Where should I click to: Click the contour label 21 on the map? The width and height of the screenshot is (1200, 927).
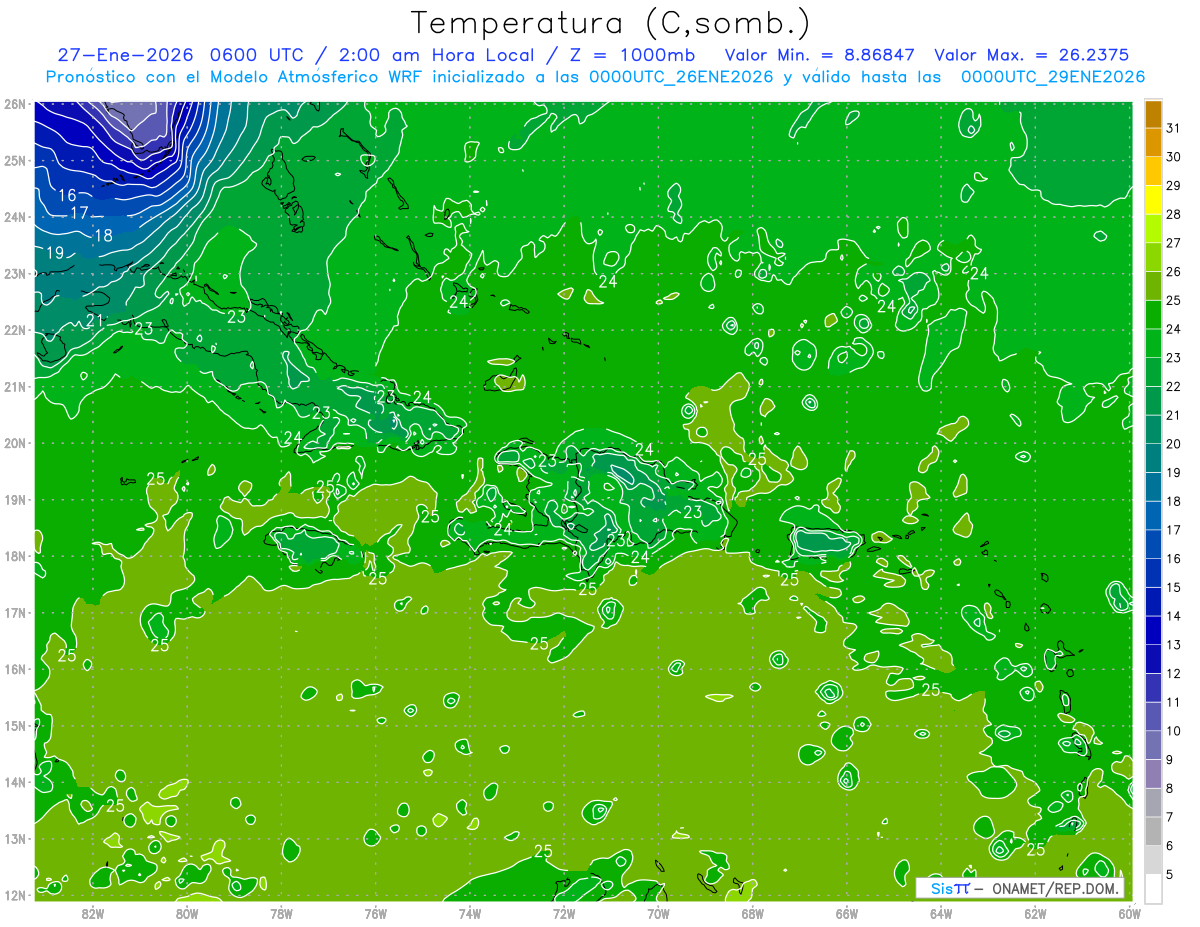pos(93,320)
